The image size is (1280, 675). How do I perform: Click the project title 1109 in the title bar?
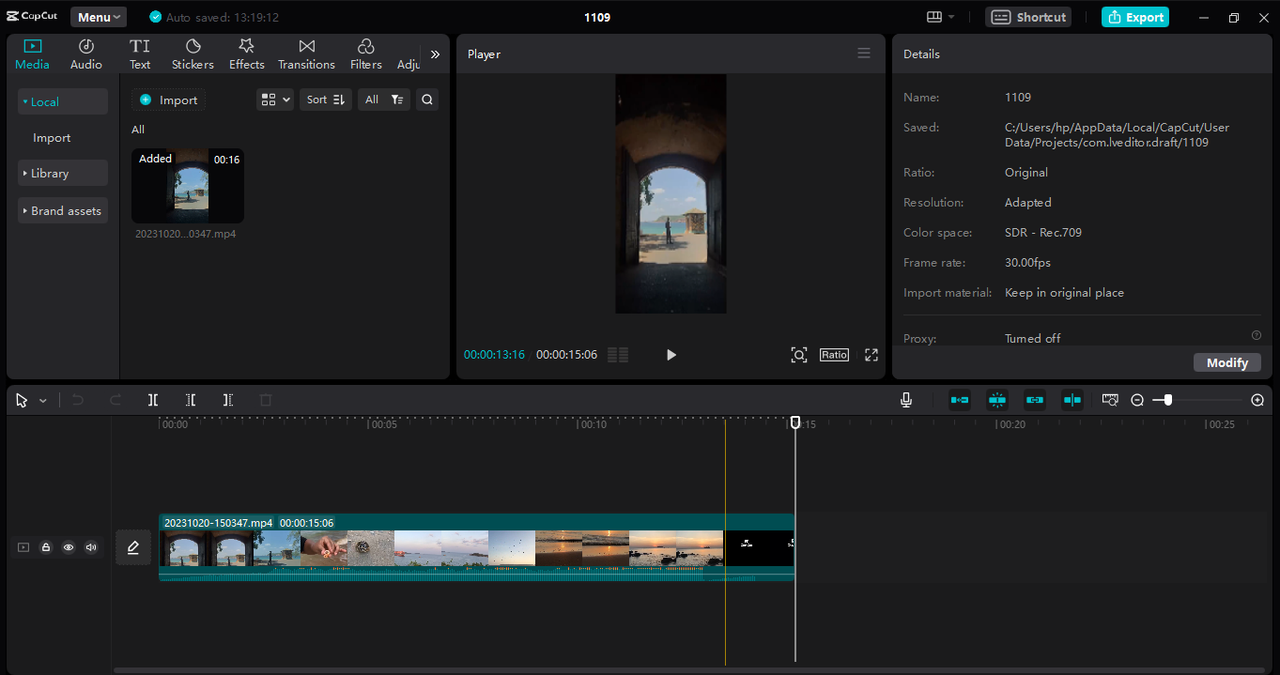[597, 17]
